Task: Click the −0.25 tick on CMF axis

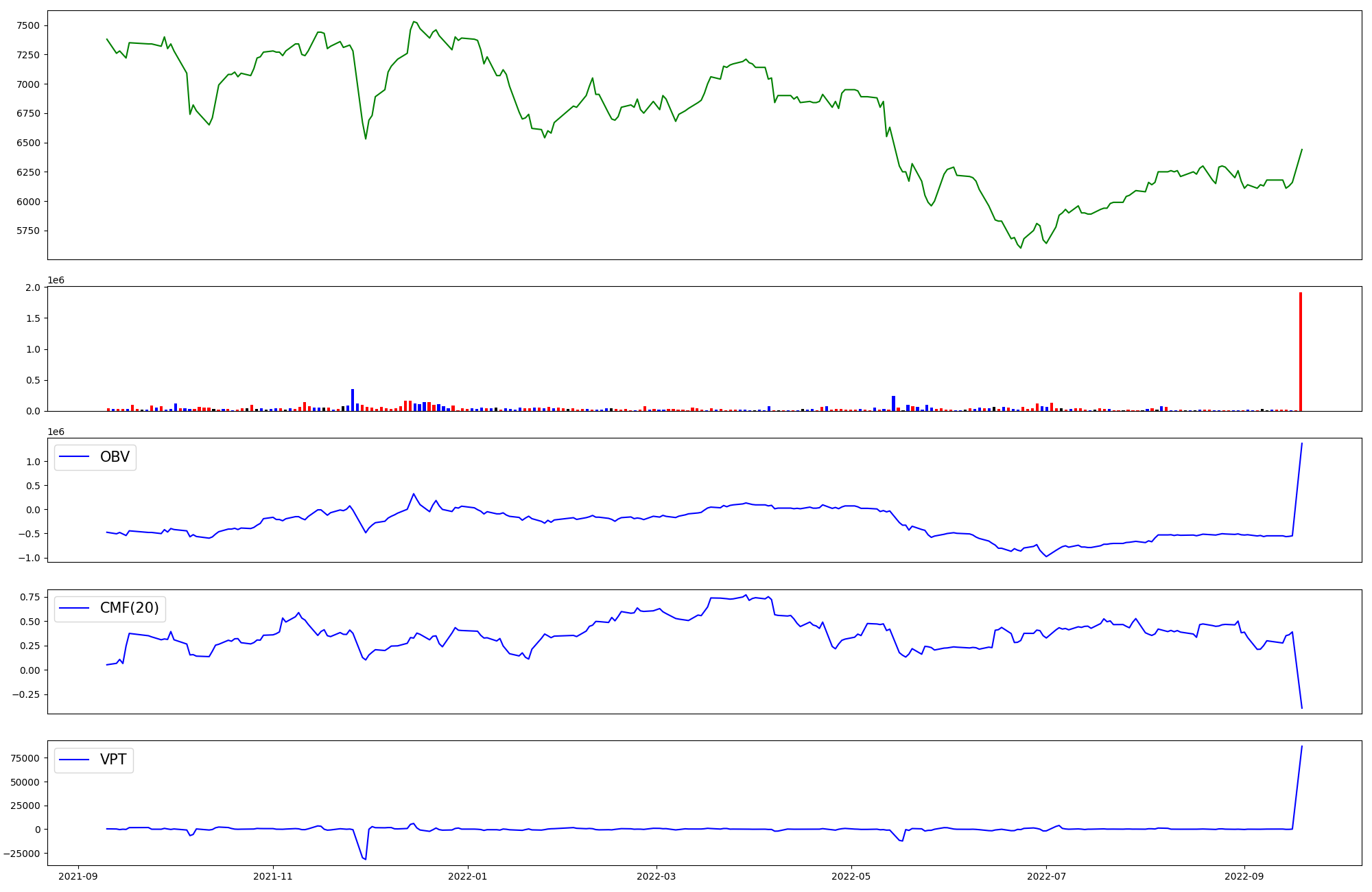Action: pyautogui.click(x=25, y=694)
